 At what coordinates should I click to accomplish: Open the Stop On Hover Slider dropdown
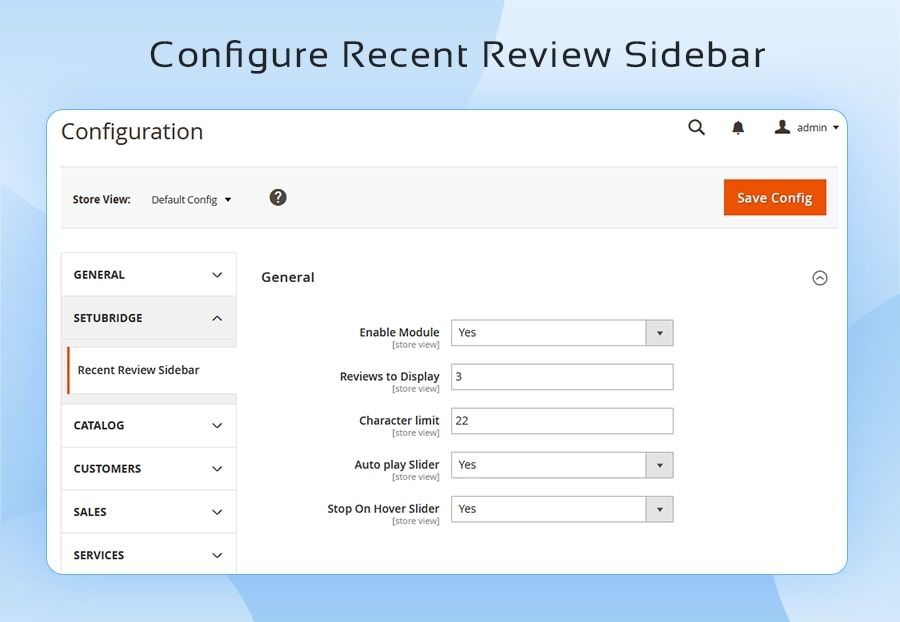pos(561,509)
